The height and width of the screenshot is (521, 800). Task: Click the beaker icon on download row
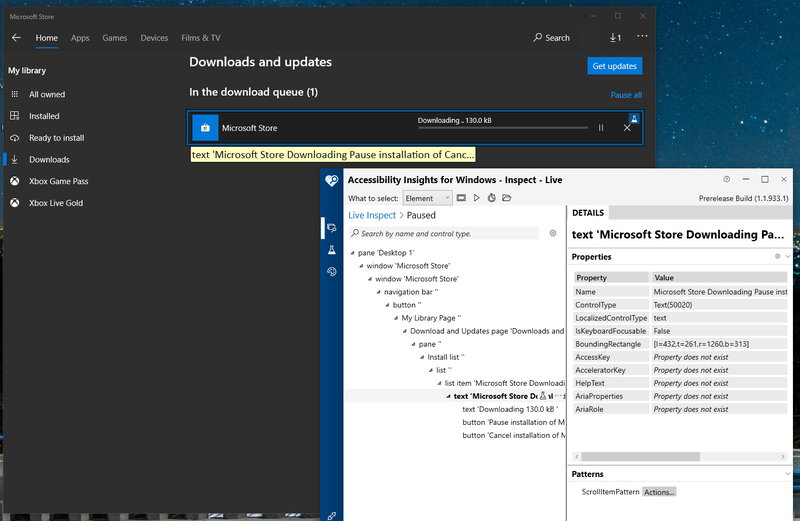click(x=634, y=119)
